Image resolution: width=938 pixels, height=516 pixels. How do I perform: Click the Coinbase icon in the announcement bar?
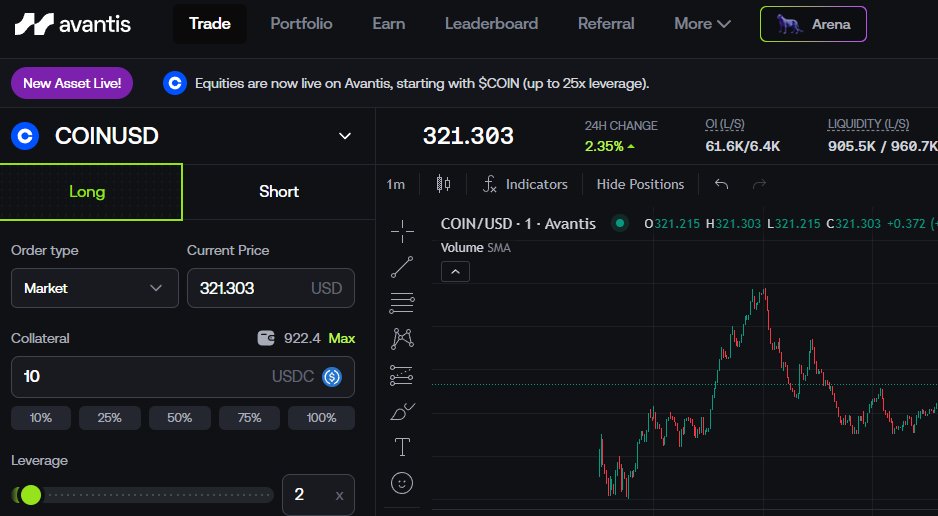175,83
